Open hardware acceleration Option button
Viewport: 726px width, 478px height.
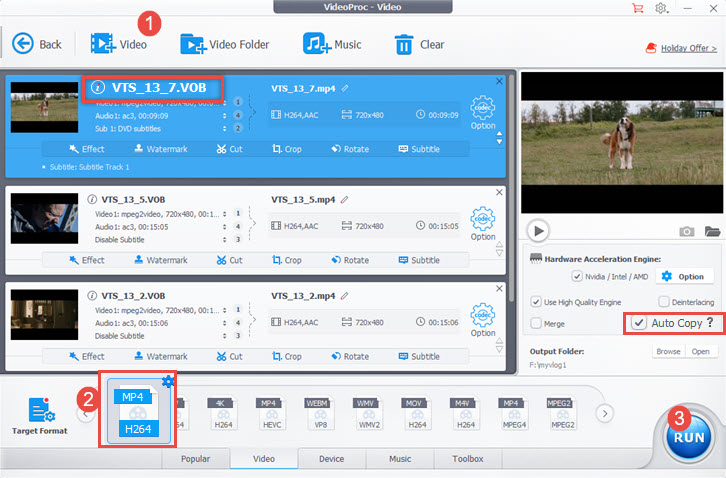[x=683, y=277]
